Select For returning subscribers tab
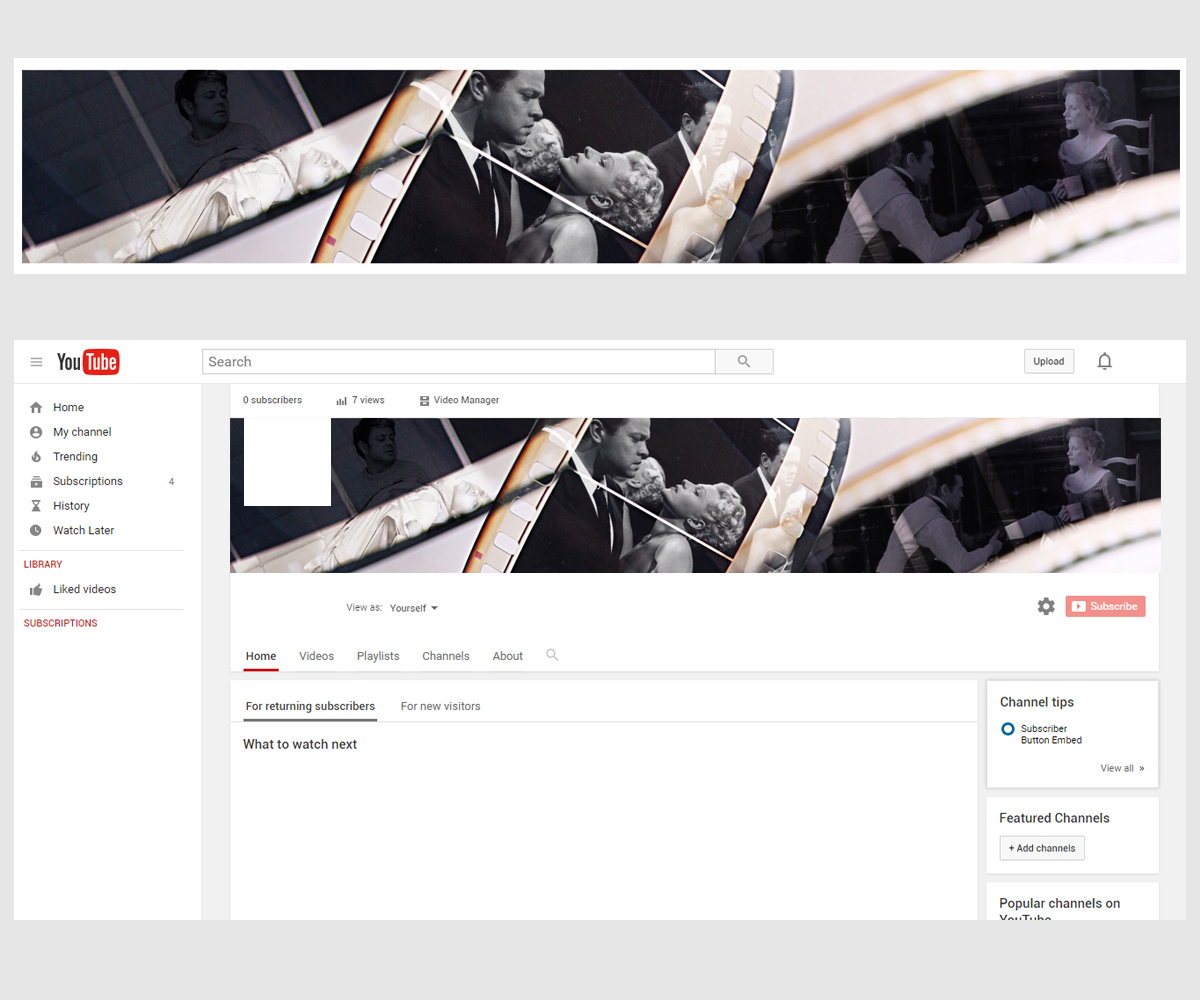Image resolution: width=1200 pixels, height=1000 pixels. 310,706
